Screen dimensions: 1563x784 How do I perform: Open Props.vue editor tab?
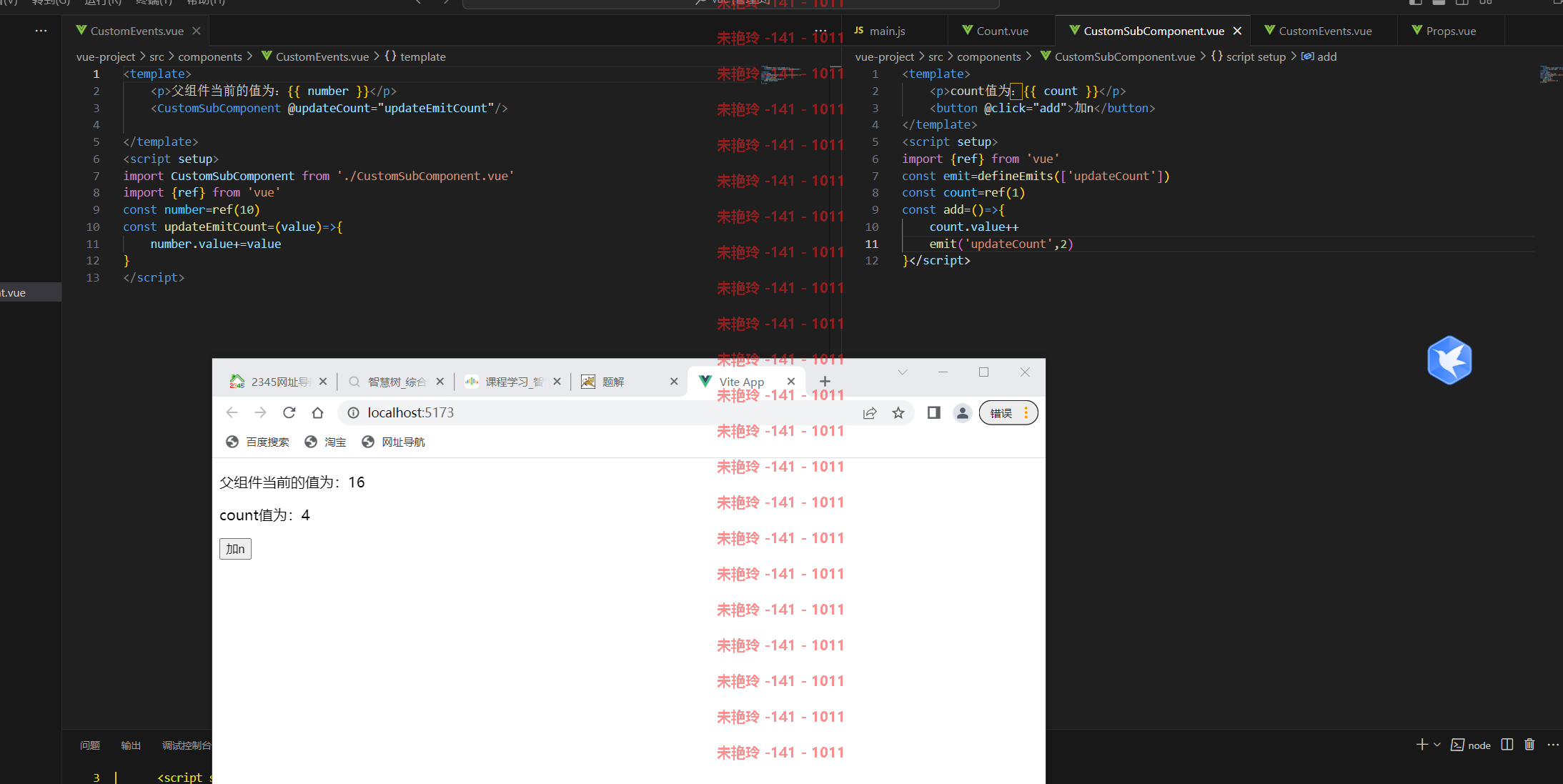click(1450, 31)
